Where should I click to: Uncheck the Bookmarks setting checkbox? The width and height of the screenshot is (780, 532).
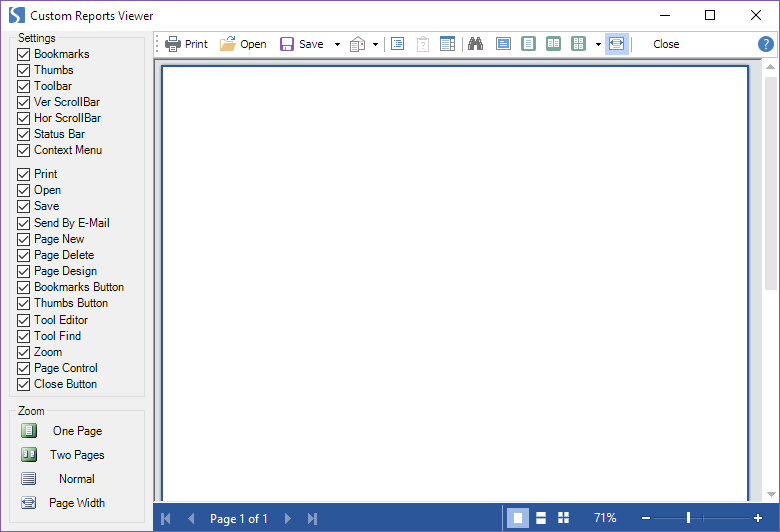pyautogui.click(x=24, y=54)
